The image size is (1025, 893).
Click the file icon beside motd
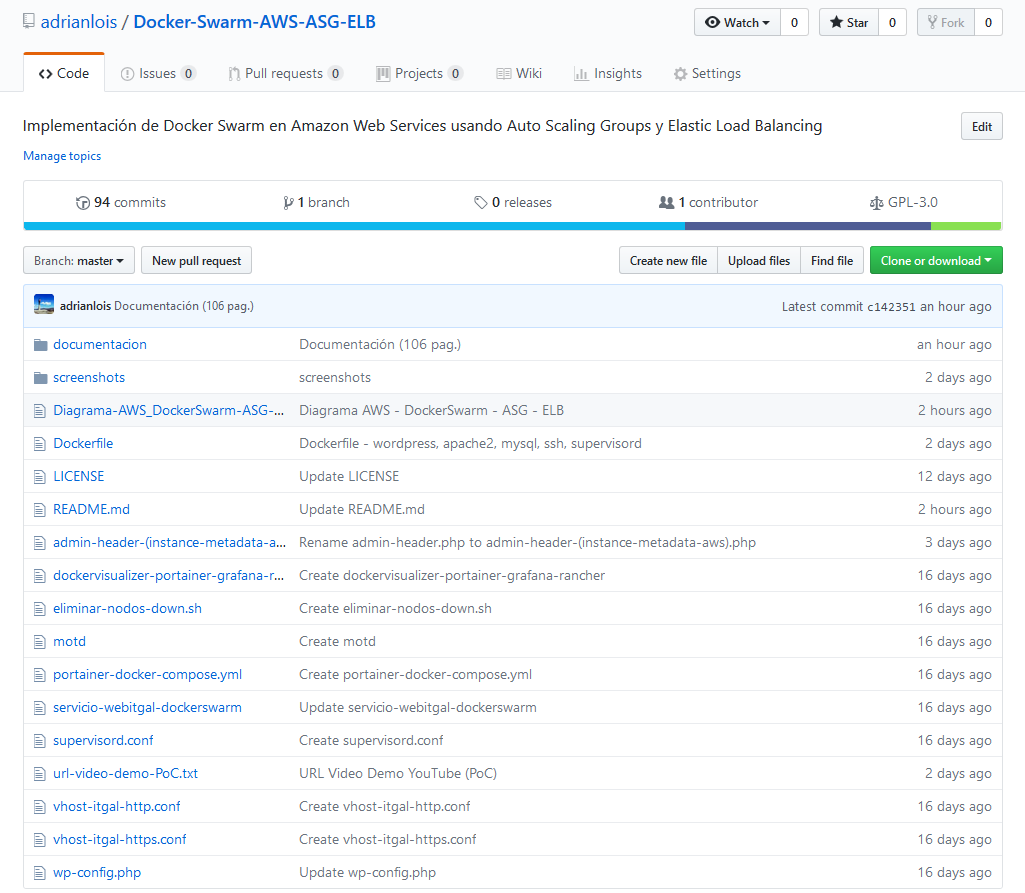tap(40, 642)
